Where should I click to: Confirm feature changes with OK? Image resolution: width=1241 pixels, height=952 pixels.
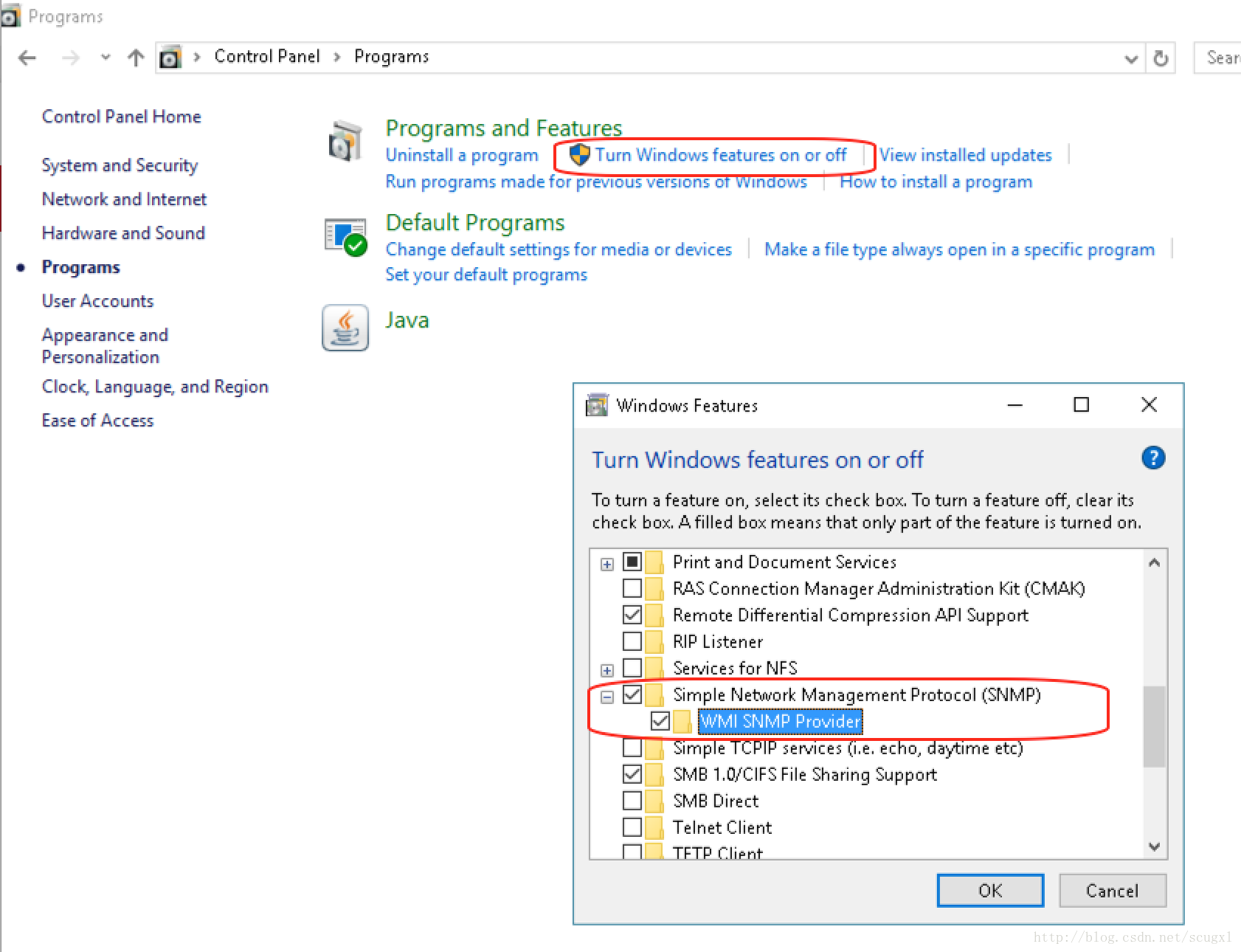point(990,891)
